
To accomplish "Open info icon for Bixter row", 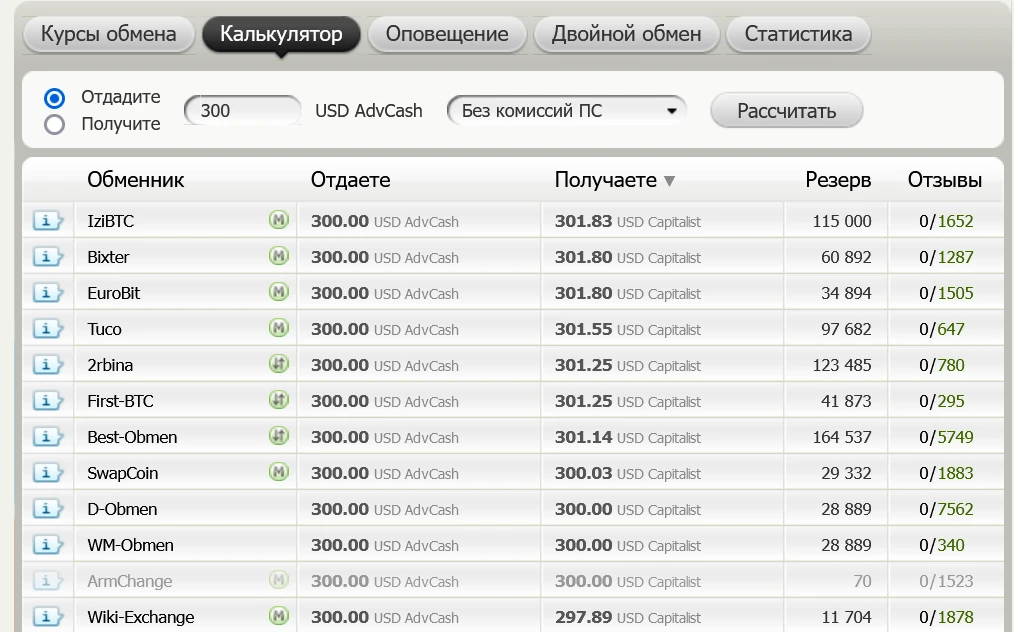I will (47, 257).
